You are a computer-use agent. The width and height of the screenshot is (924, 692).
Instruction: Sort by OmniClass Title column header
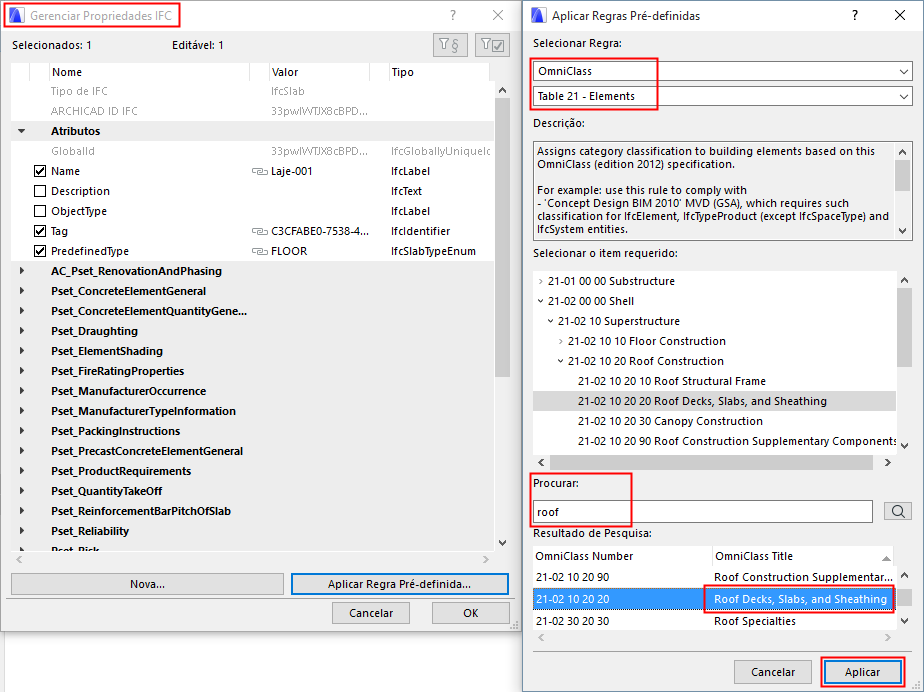pyautogui.click(x=803, y=556)
